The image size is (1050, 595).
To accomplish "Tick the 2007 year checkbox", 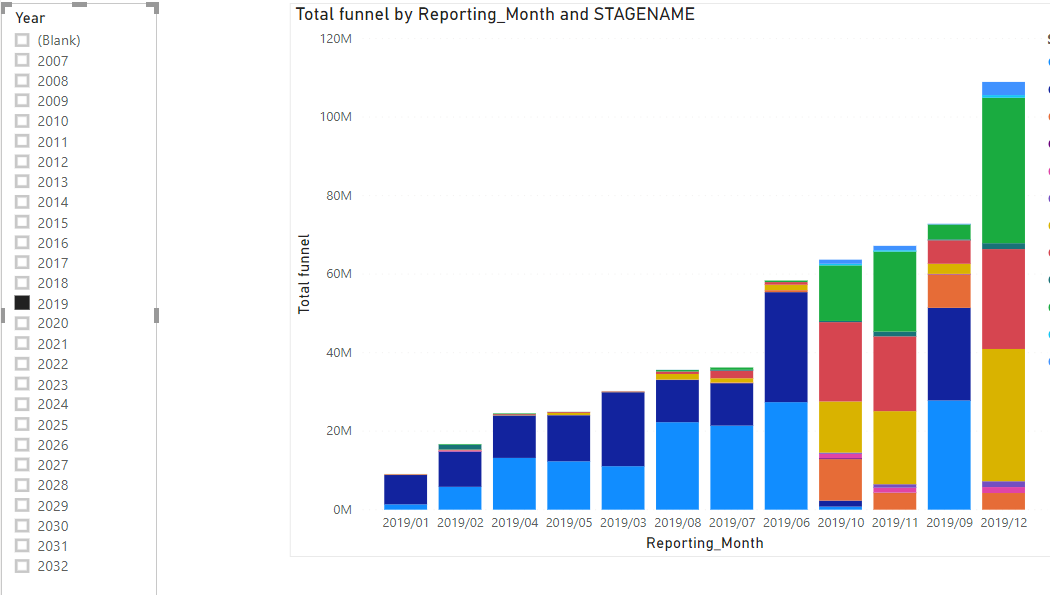I will [x=22, y=60].
